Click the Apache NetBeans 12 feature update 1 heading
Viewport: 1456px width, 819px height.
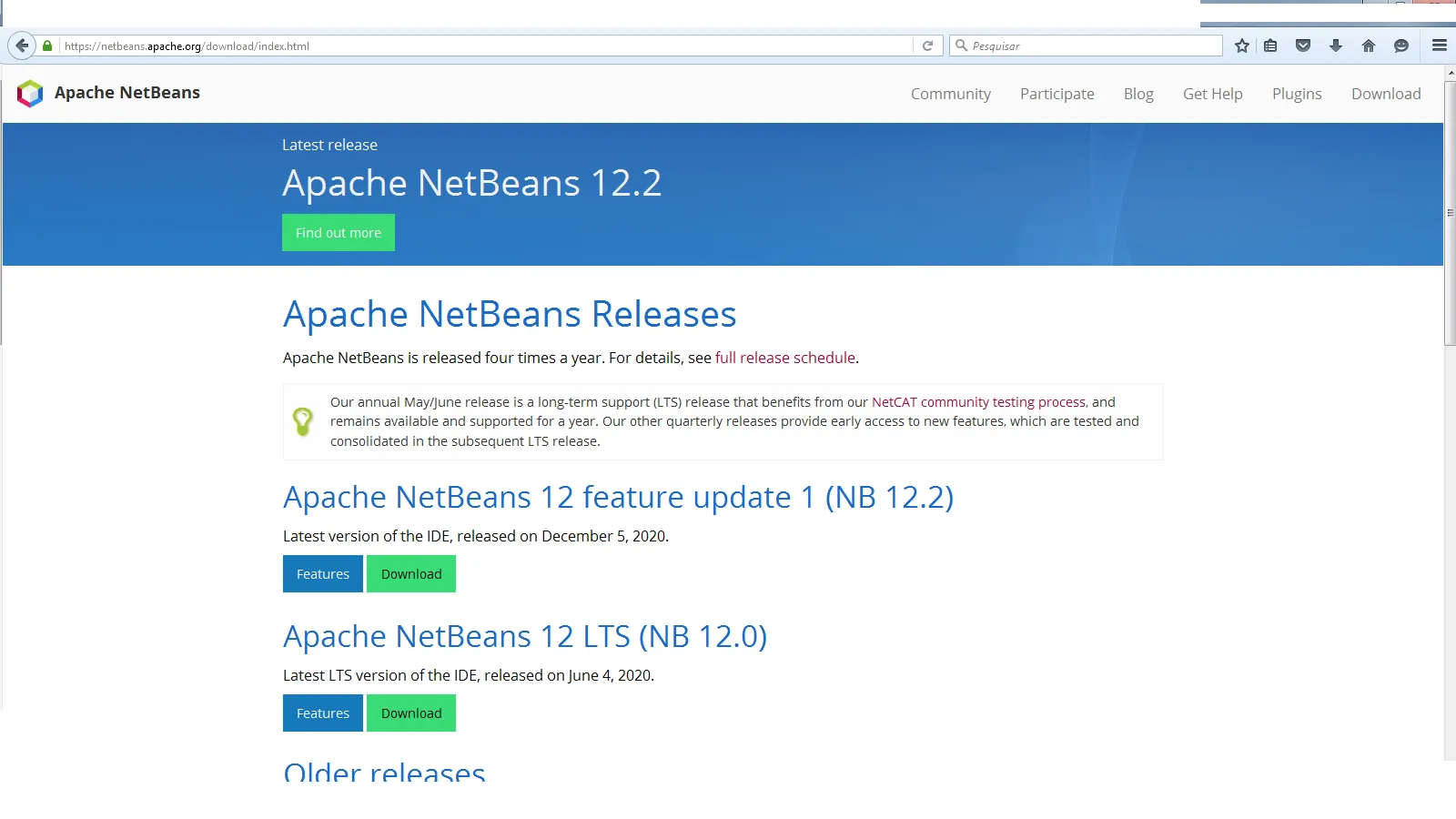[618, 497]
